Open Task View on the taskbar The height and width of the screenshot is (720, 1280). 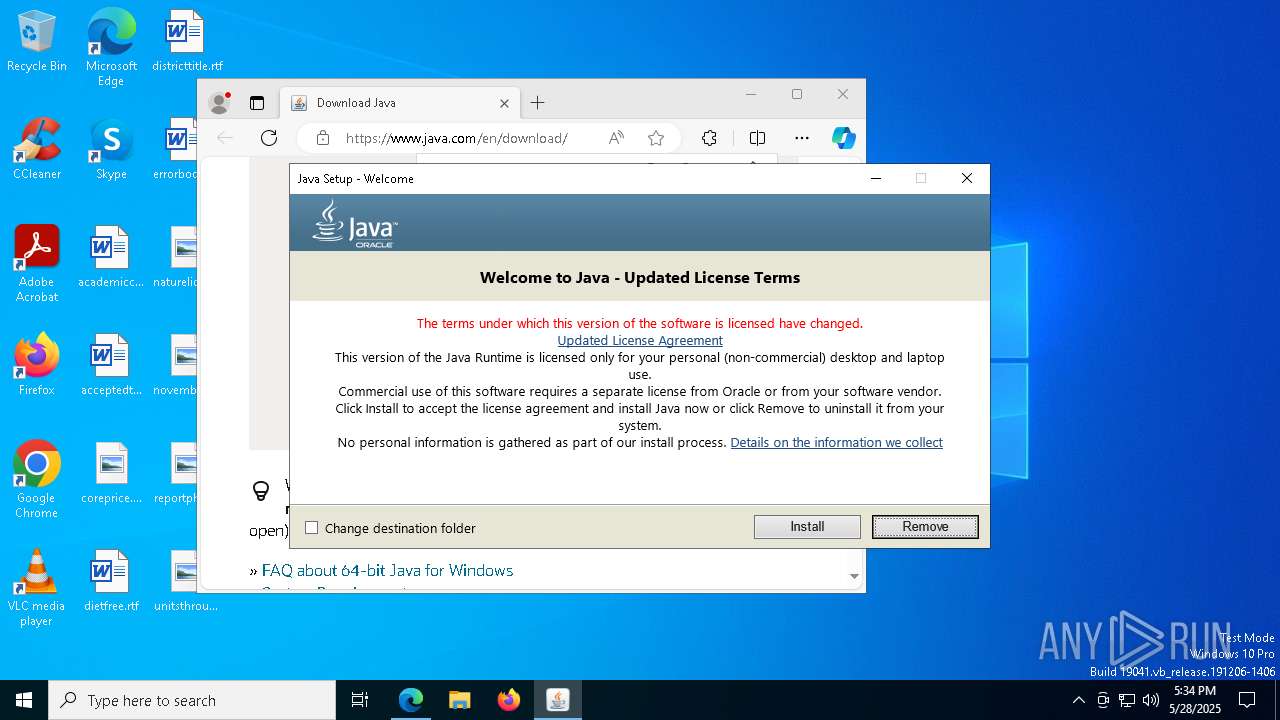[360, 700]
